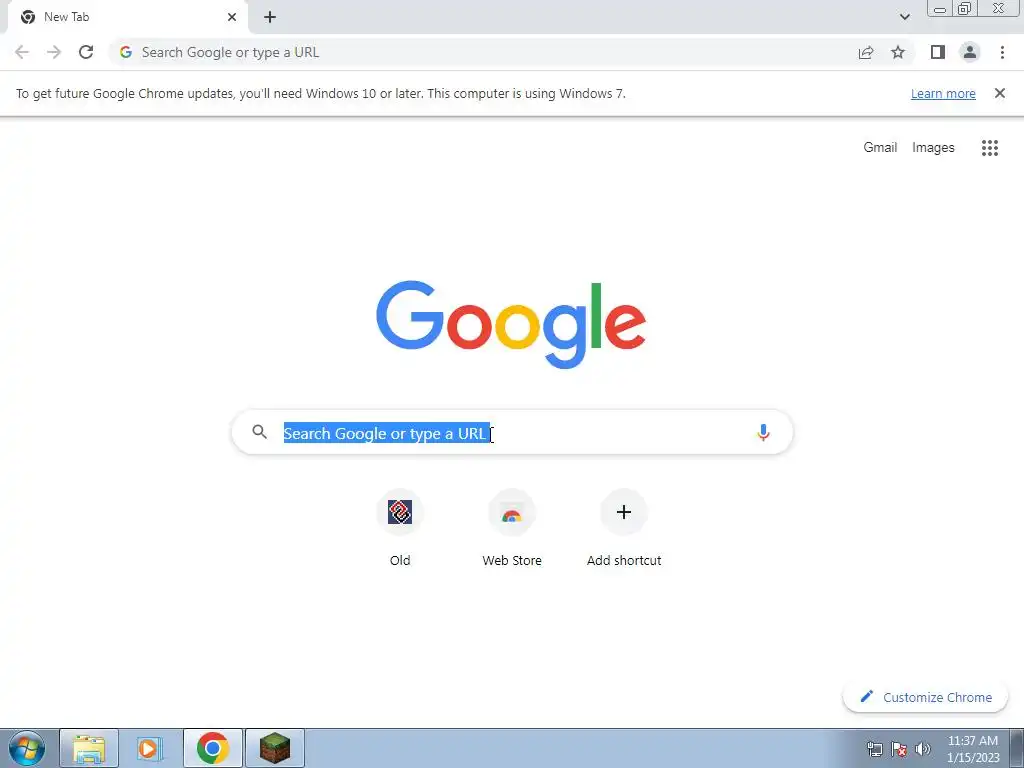Viewport: 1024px width, 768px height.
Task: Click the Google logo
Action: 511,325
